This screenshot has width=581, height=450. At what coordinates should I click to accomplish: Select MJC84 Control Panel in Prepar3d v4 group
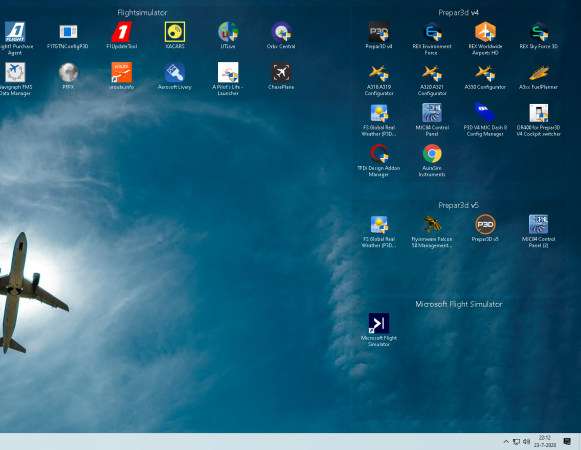[432, 113]
